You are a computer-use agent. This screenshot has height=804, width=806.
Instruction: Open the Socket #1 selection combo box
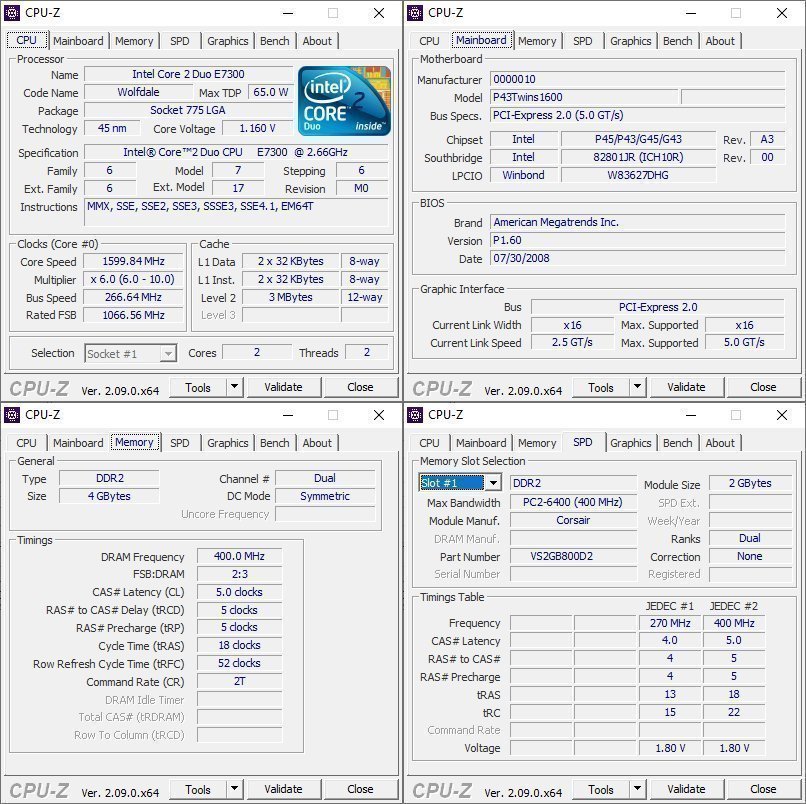[131, 354]
